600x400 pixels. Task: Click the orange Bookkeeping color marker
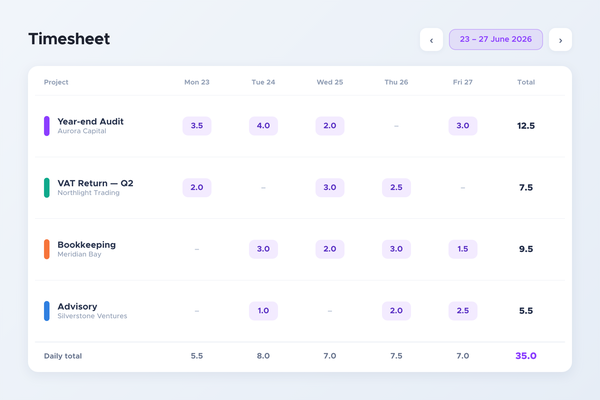click(x=47, y=249)
